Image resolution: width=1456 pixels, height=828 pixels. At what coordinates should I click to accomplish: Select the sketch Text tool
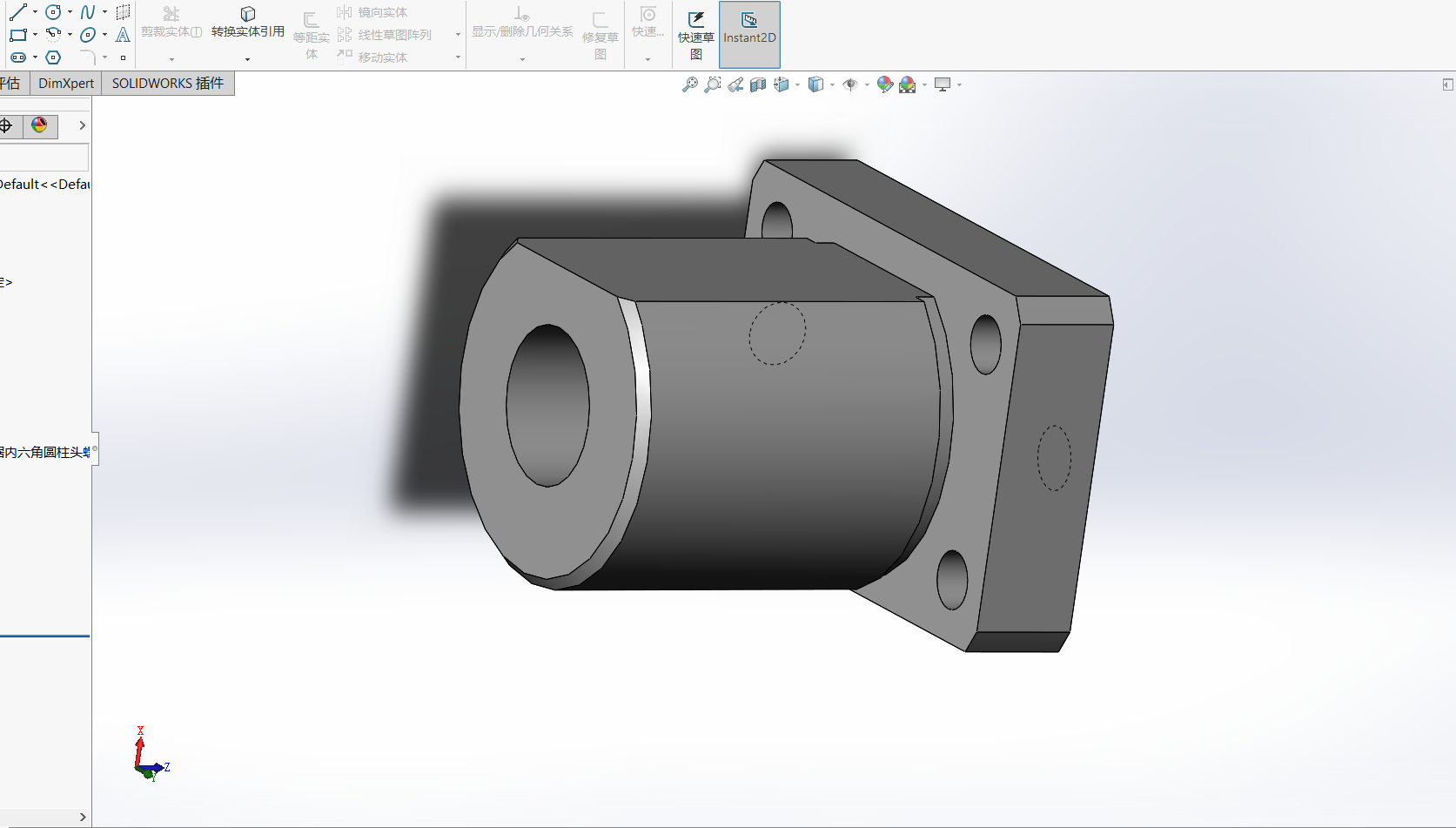[x=123, y=35]
